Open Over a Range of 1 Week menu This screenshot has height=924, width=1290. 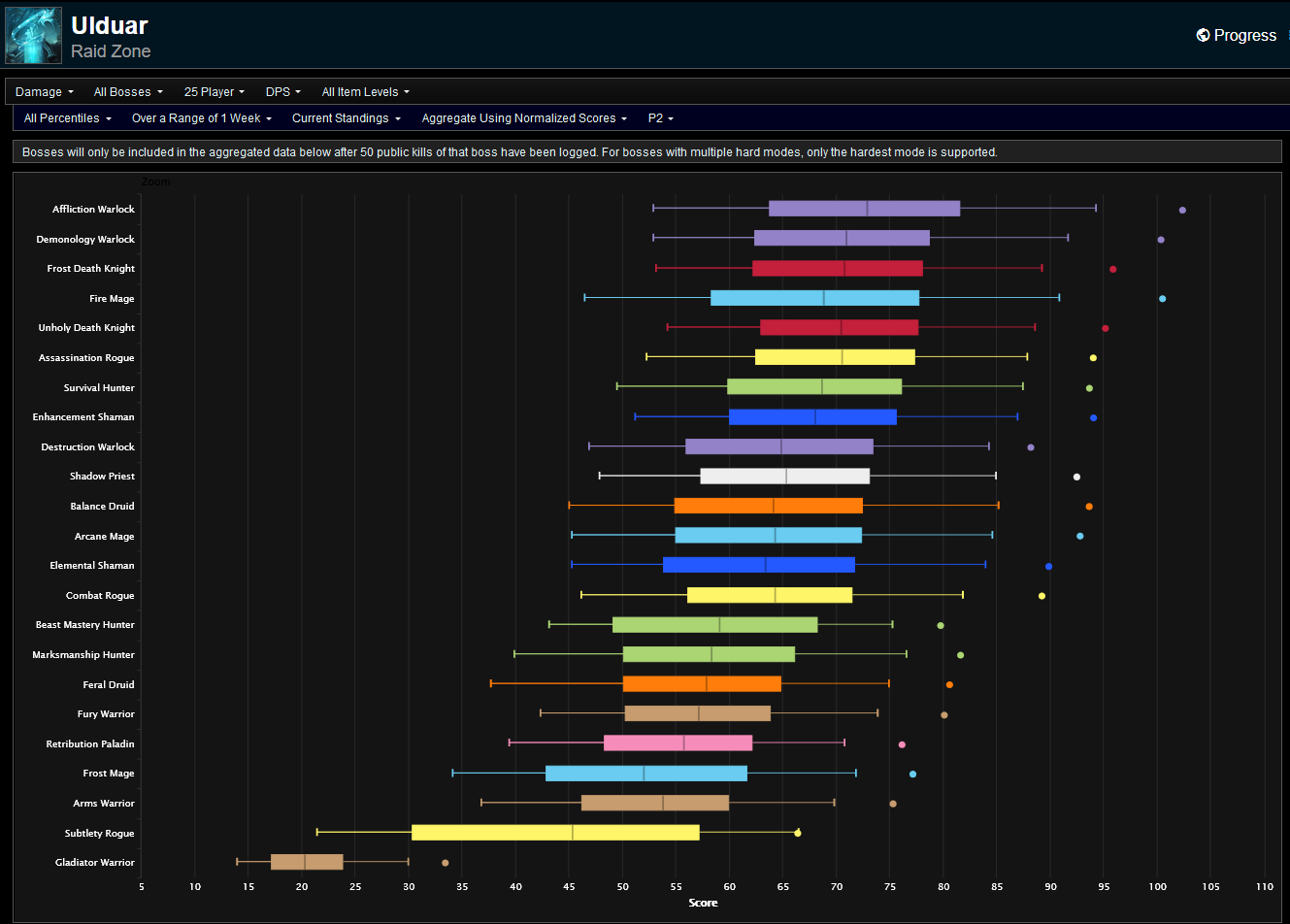click(201, 118)
